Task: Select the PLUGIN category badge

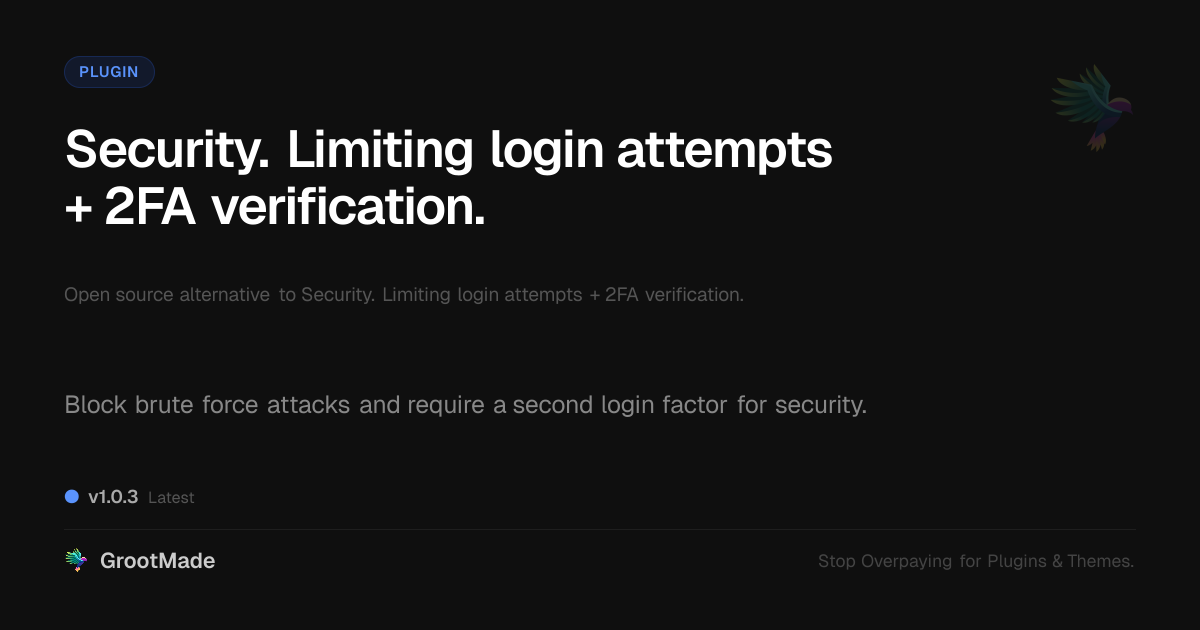Action: [109, 72]
